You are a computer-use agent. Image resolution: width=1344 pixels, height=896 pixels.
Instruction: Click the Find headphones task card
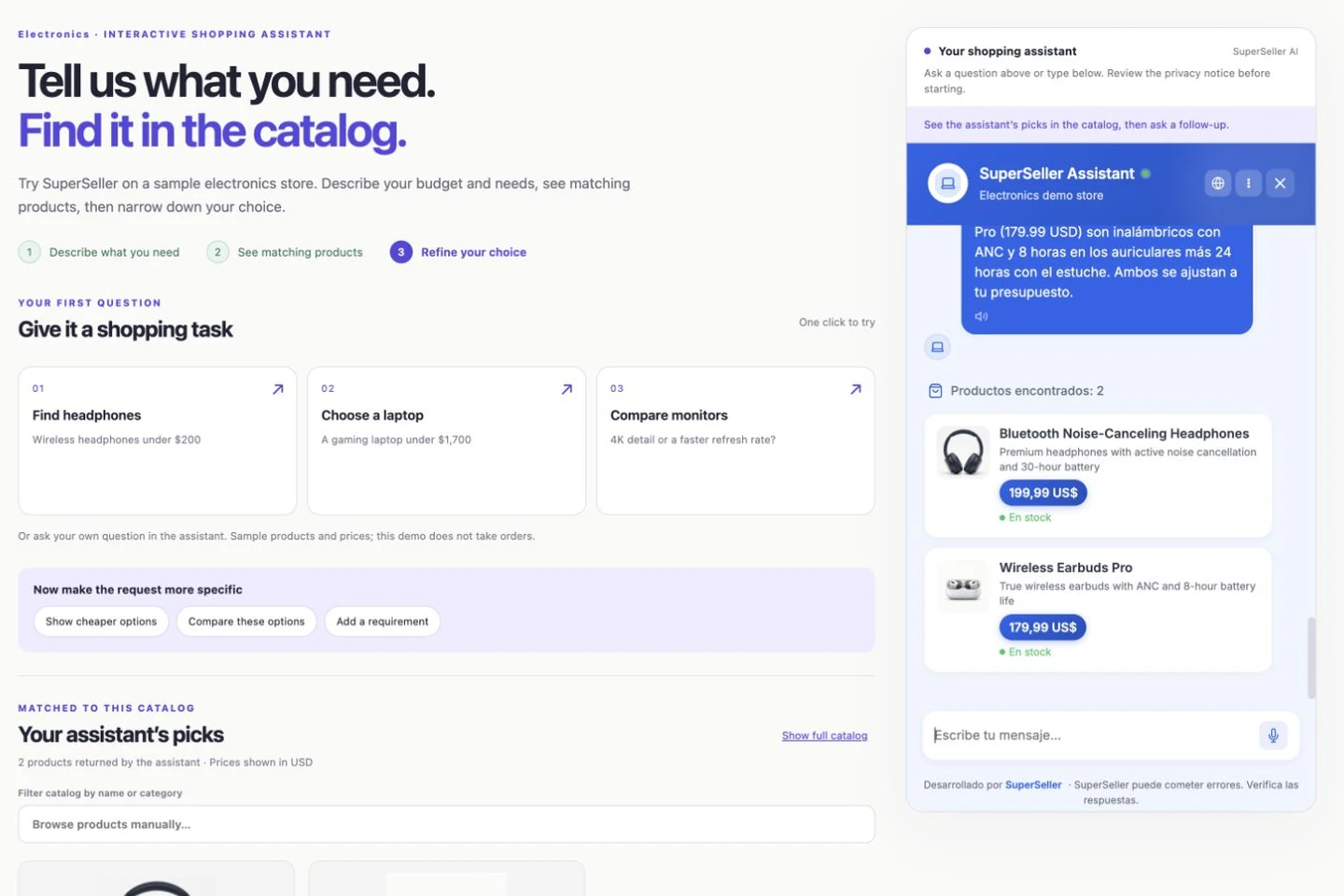[158, 441]
